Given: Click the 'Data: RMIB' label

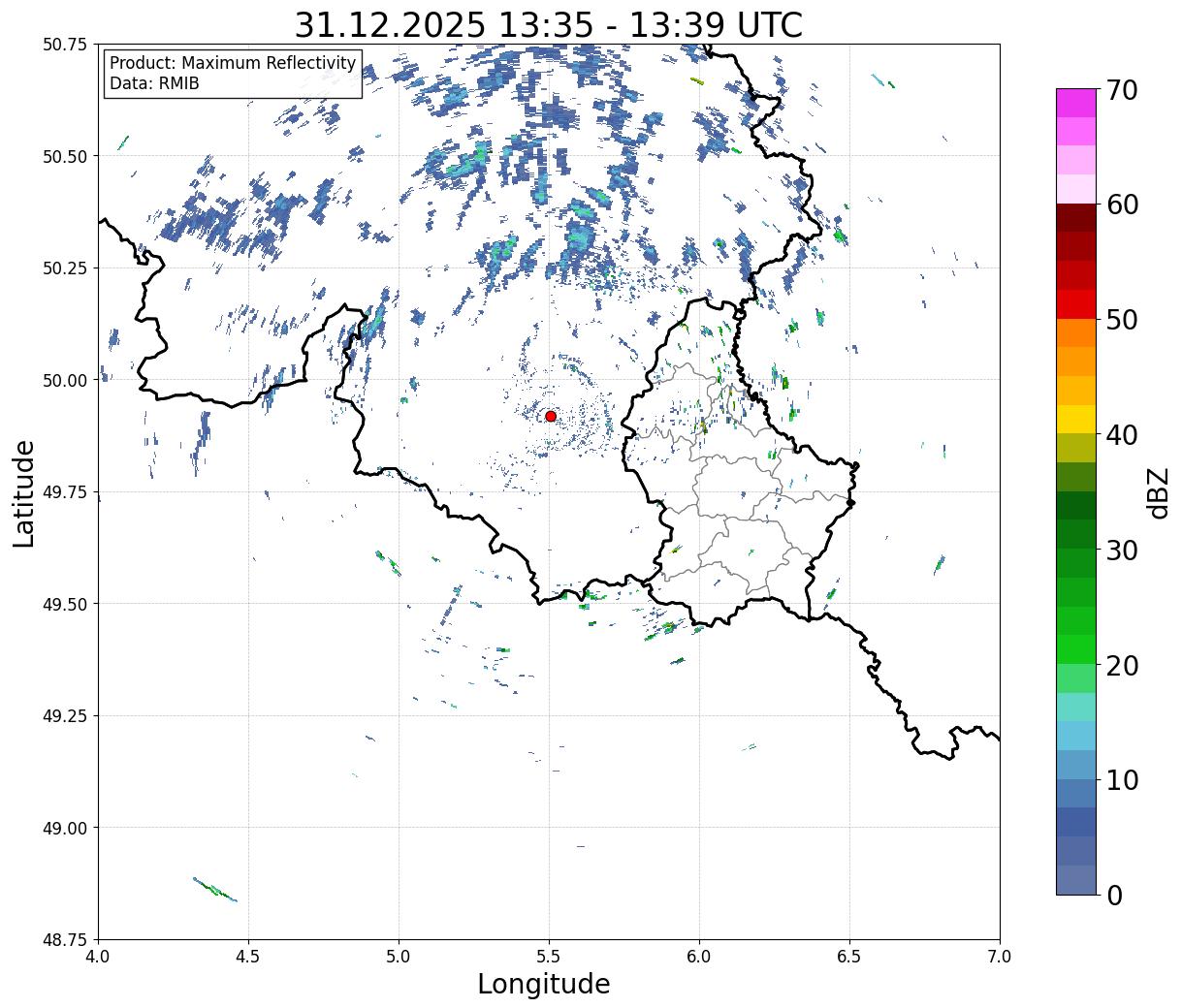Looking at the screenshot, I should [154, 83].
